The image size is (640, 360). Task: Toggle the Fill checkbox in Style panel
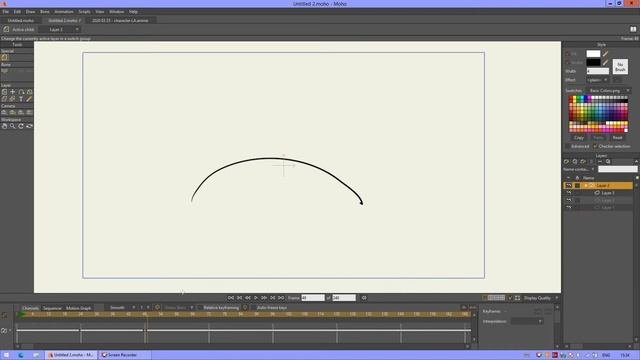pyautogui.click(x=567, y=53)
